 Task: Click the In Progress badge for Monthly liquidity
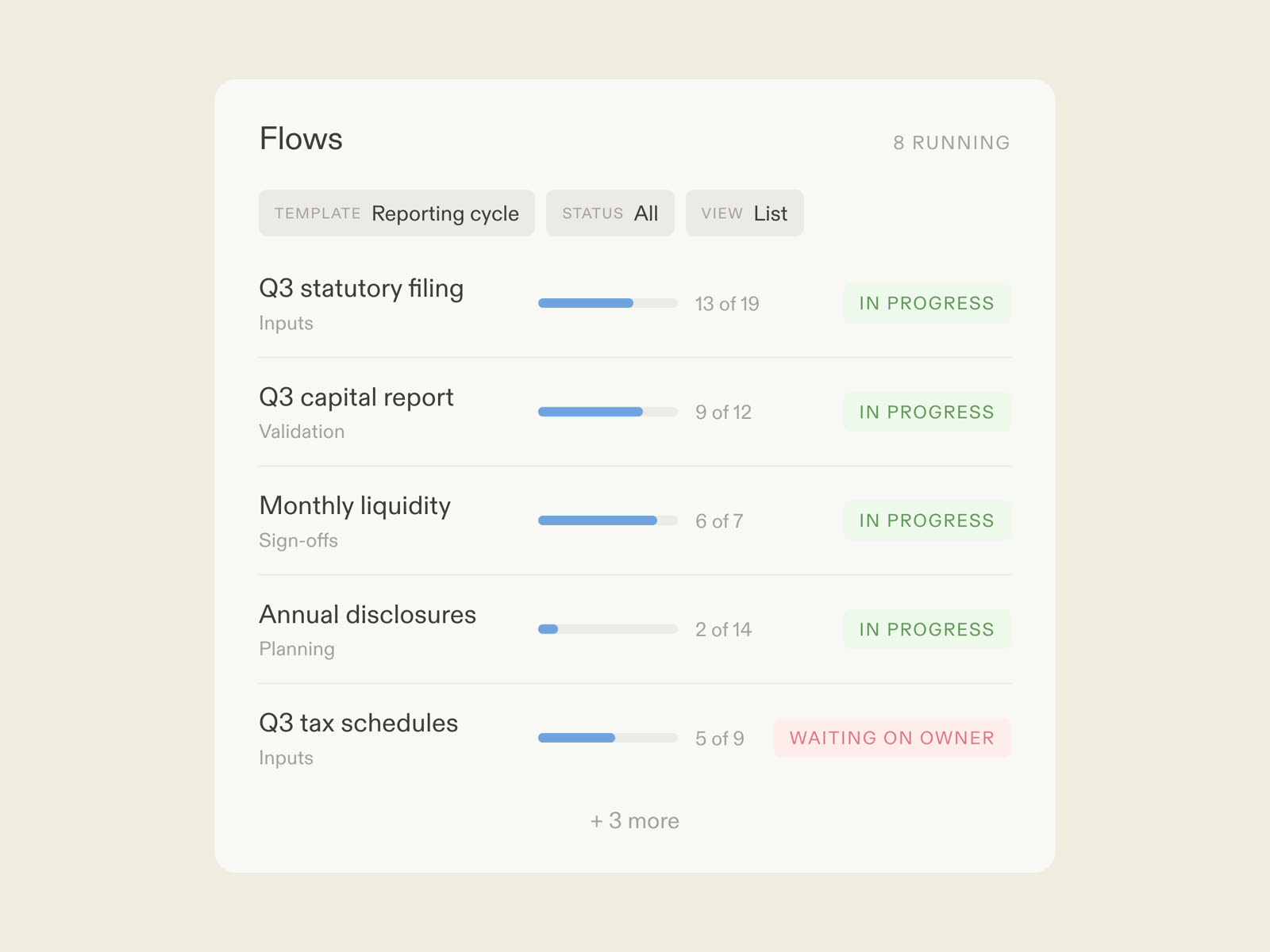927,520
